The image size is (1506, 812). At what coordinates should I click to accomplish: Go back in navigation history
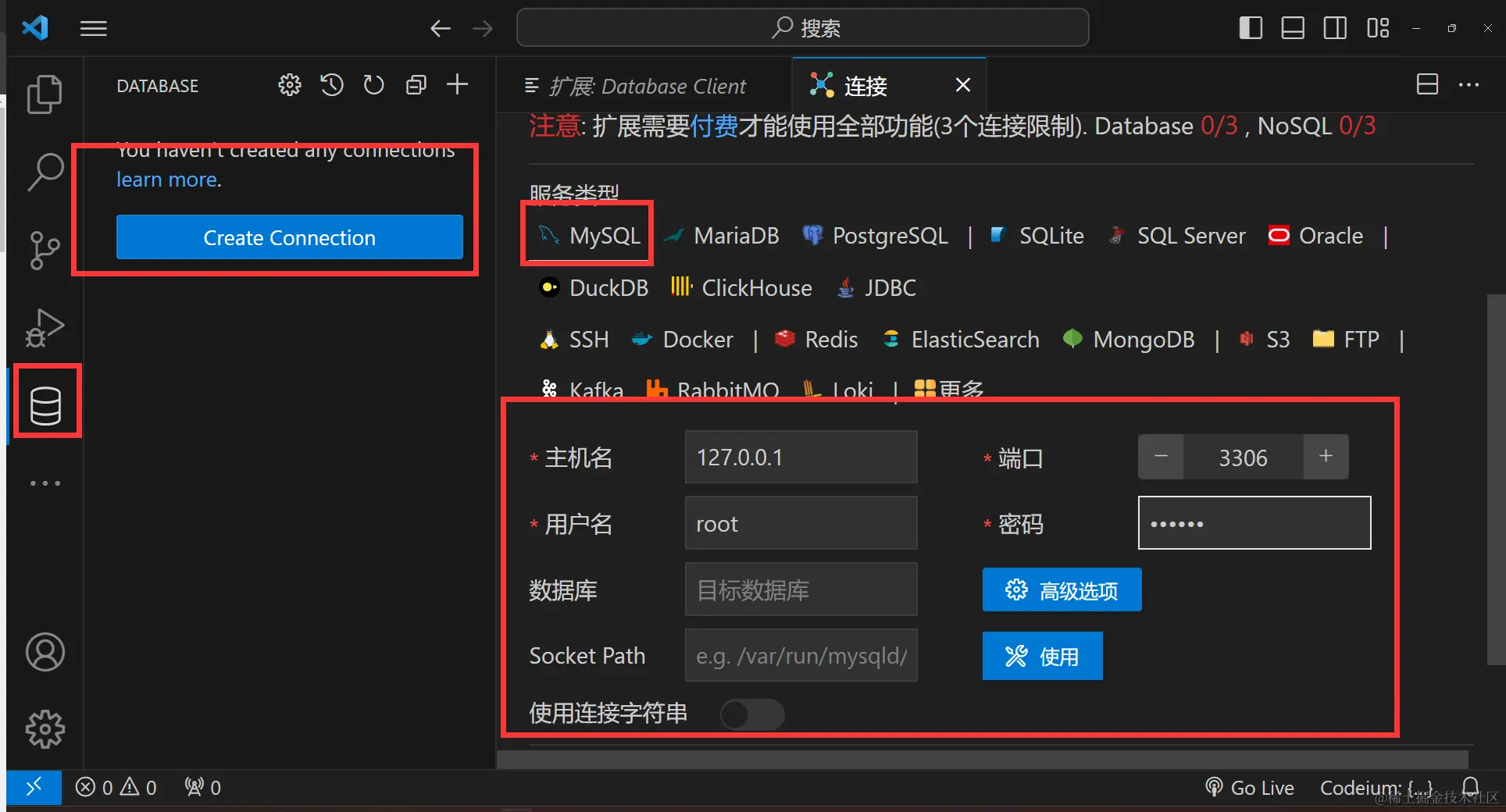tap(441, 29)
